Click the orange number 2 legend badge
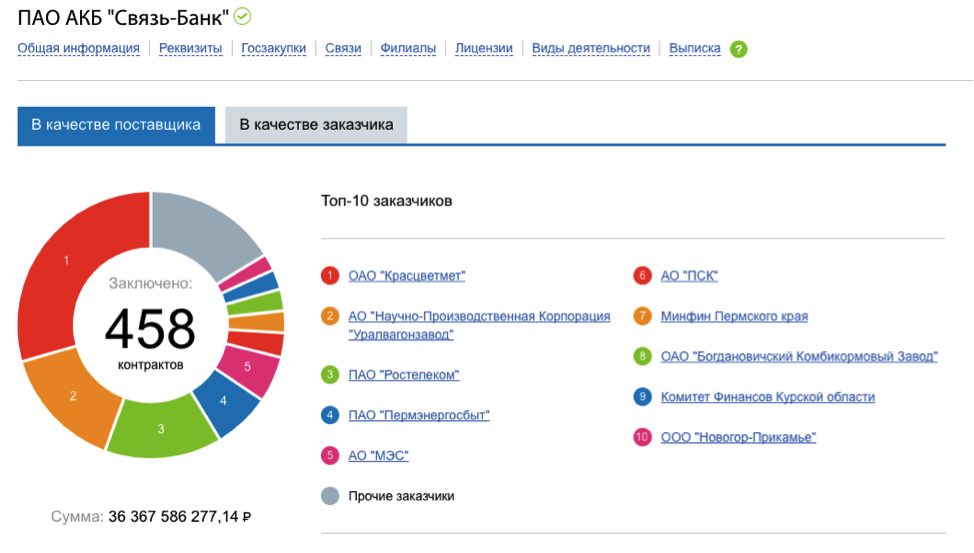 (x=330, y=316)
